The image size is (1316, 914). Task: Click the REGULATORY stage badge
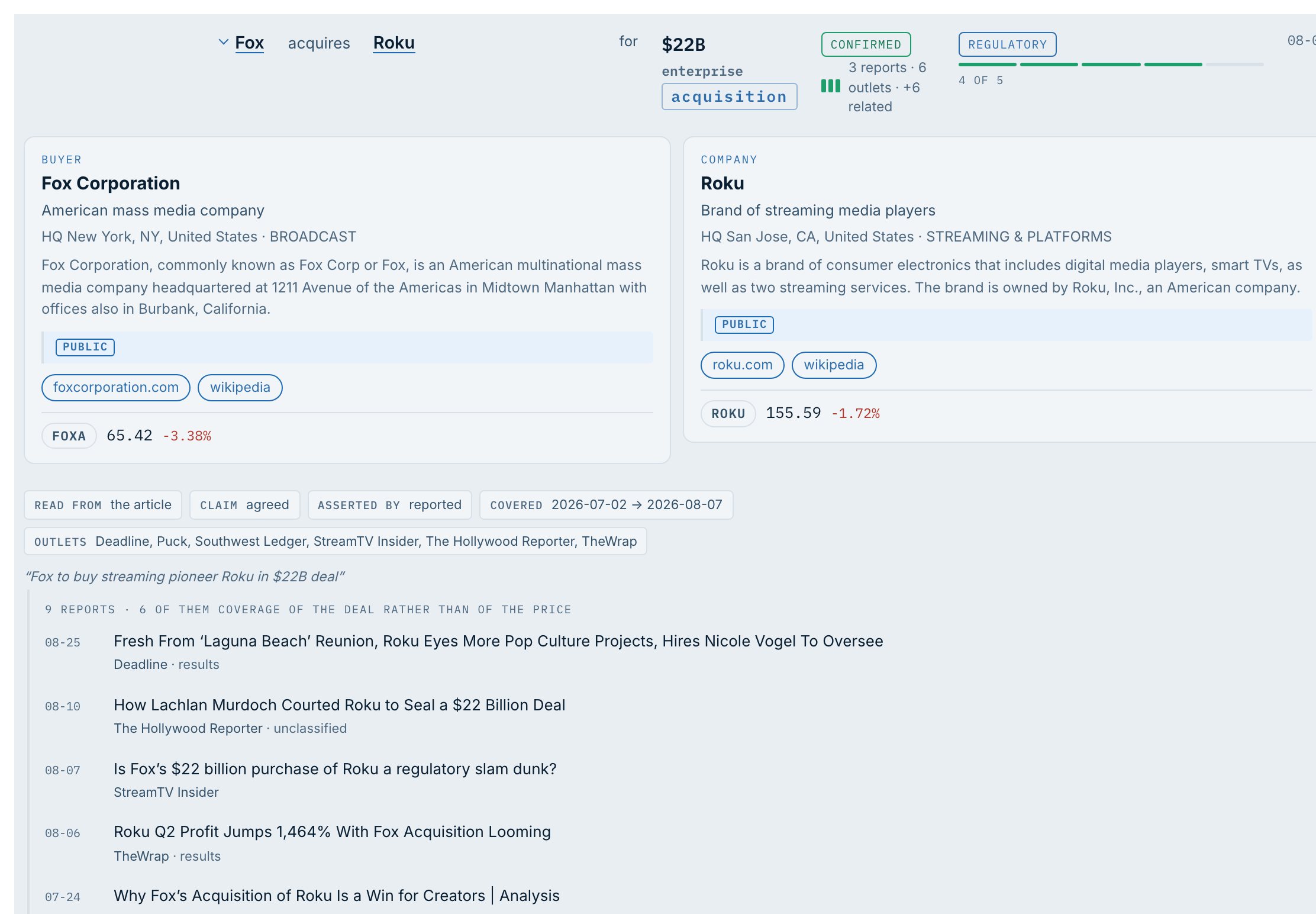[x=1007, y=44]
